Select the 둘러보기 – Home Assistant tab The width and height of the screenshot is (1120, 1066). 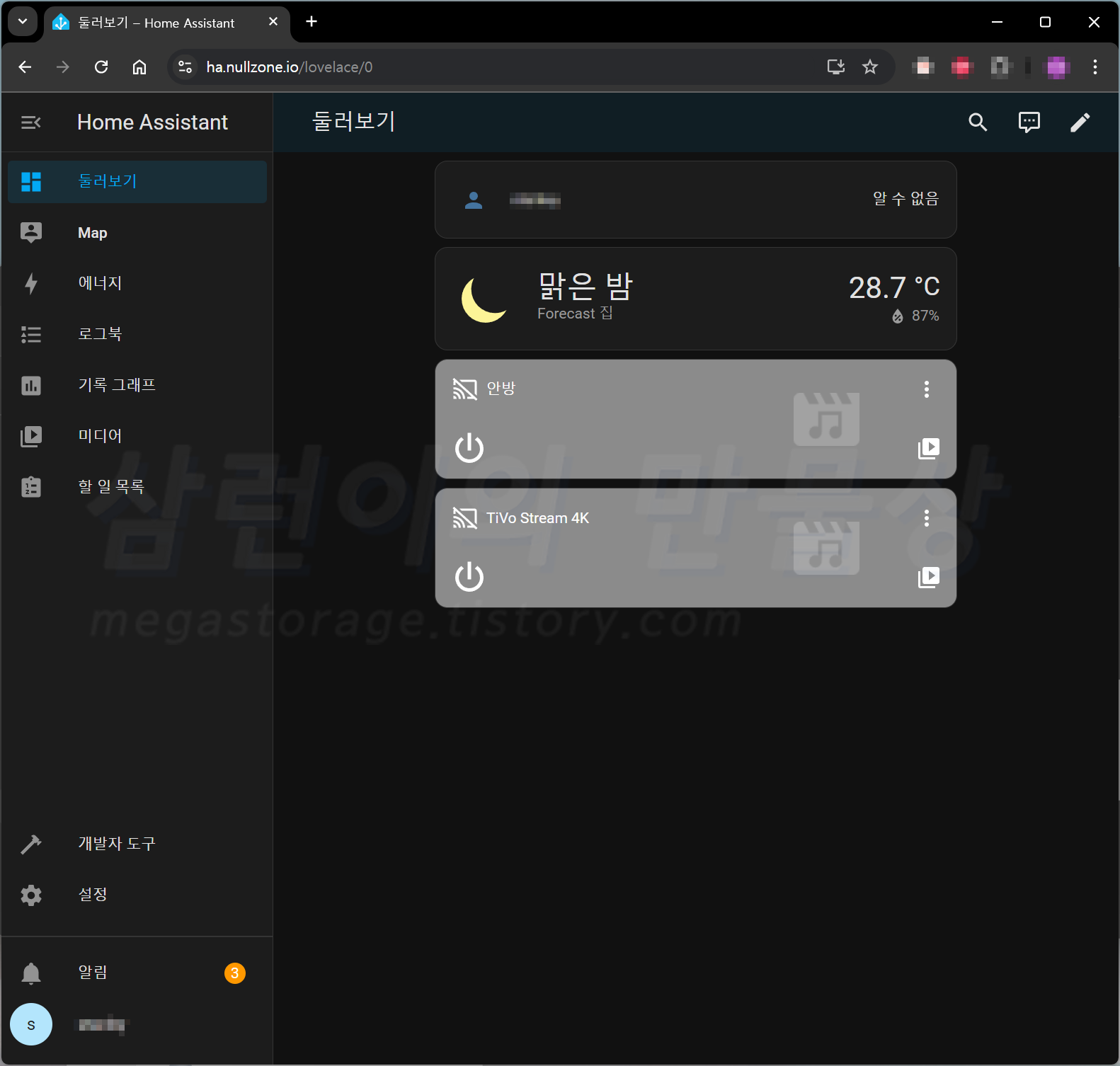(x=167, y=23)
